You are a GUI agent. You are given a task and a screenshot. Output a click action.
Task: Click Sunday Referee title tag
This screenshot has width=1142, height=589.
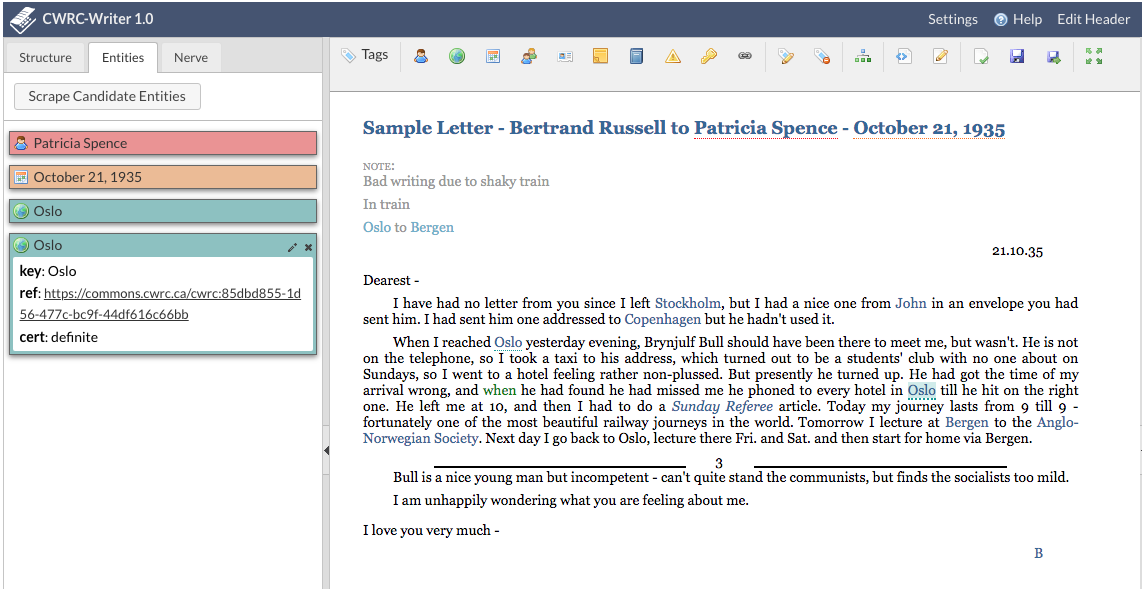coord(722,406)
